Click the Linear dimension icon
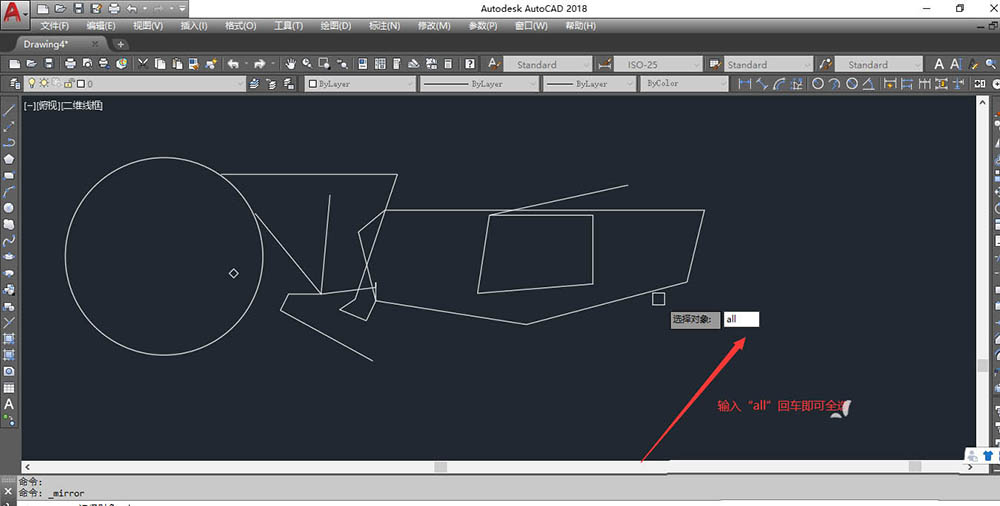The image size is (1000, 506). point(744,84)
